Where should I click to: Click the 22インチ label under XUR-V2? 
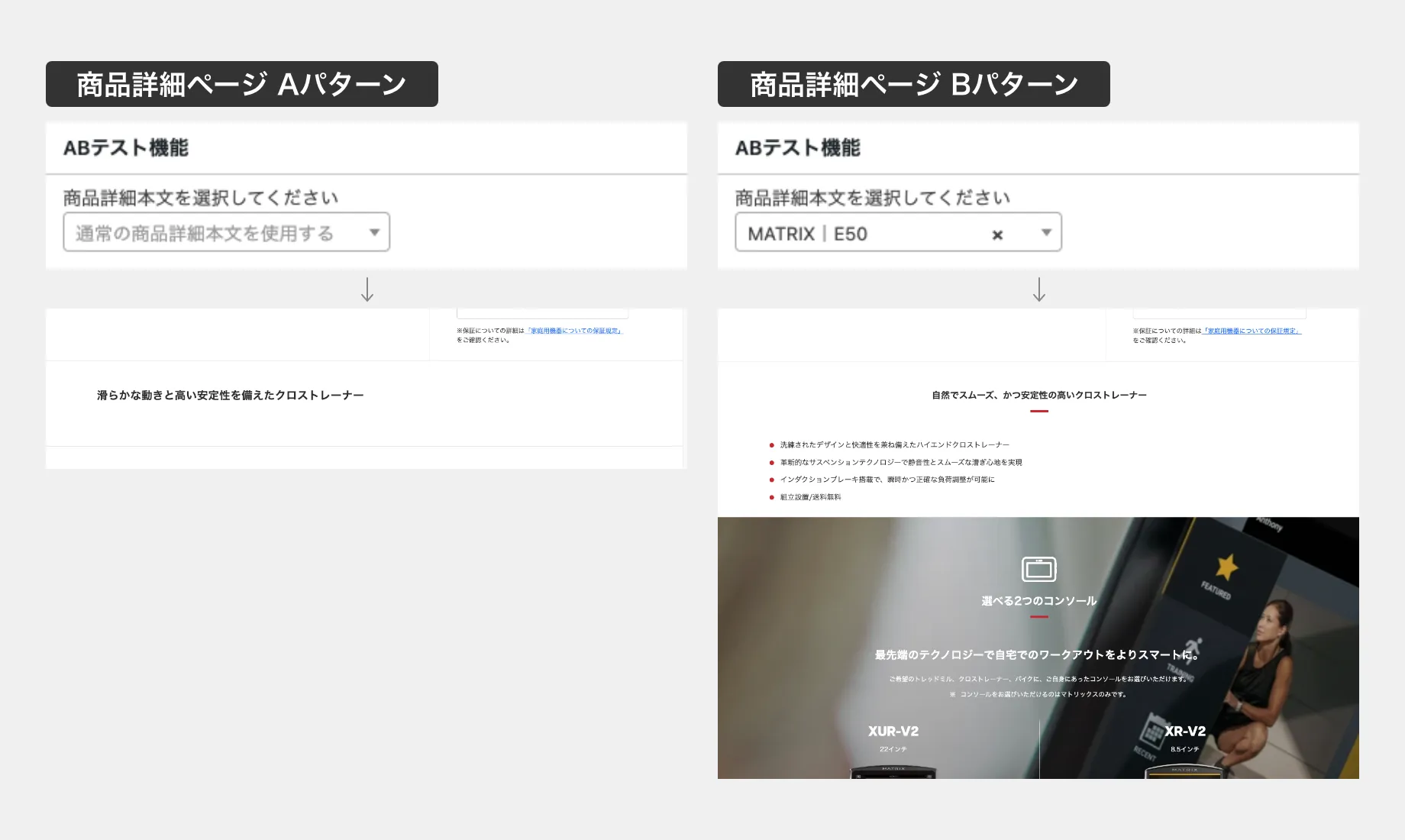tap(893, 749)
